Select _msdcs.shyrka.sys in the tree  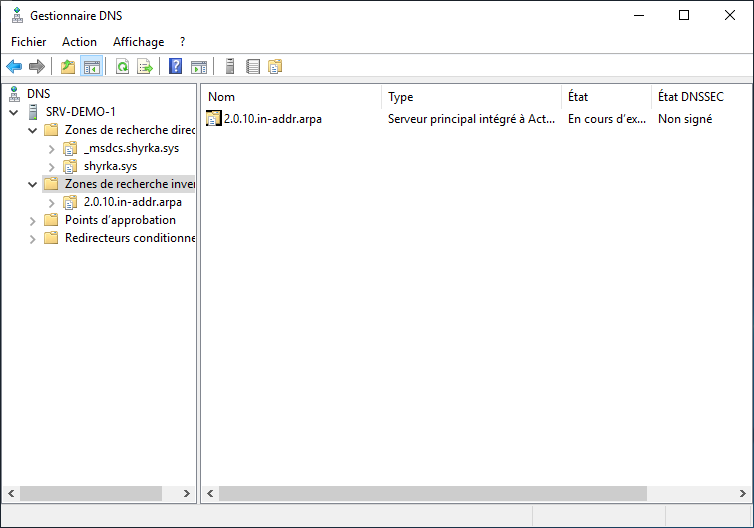pos(131,148)
